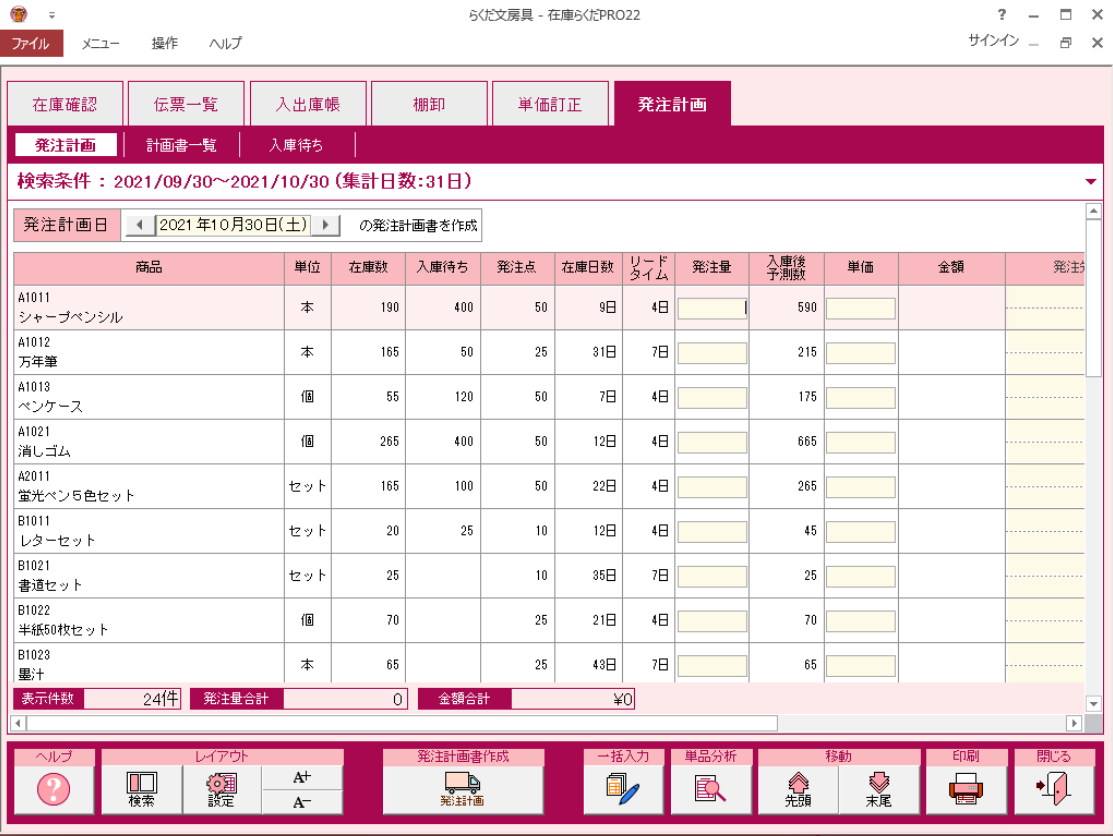
Task: Jump to first row (先頭)
Action: click(798, 789)
